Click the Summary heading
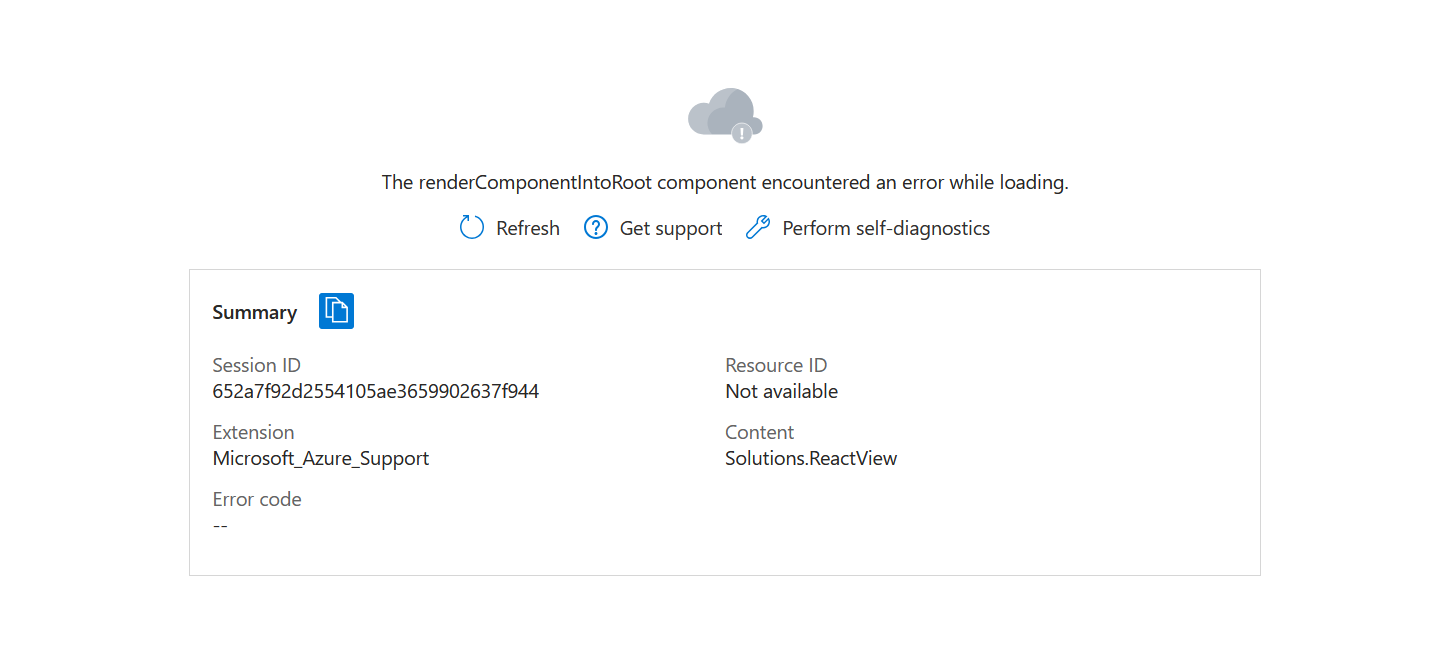 click(255, 312)
